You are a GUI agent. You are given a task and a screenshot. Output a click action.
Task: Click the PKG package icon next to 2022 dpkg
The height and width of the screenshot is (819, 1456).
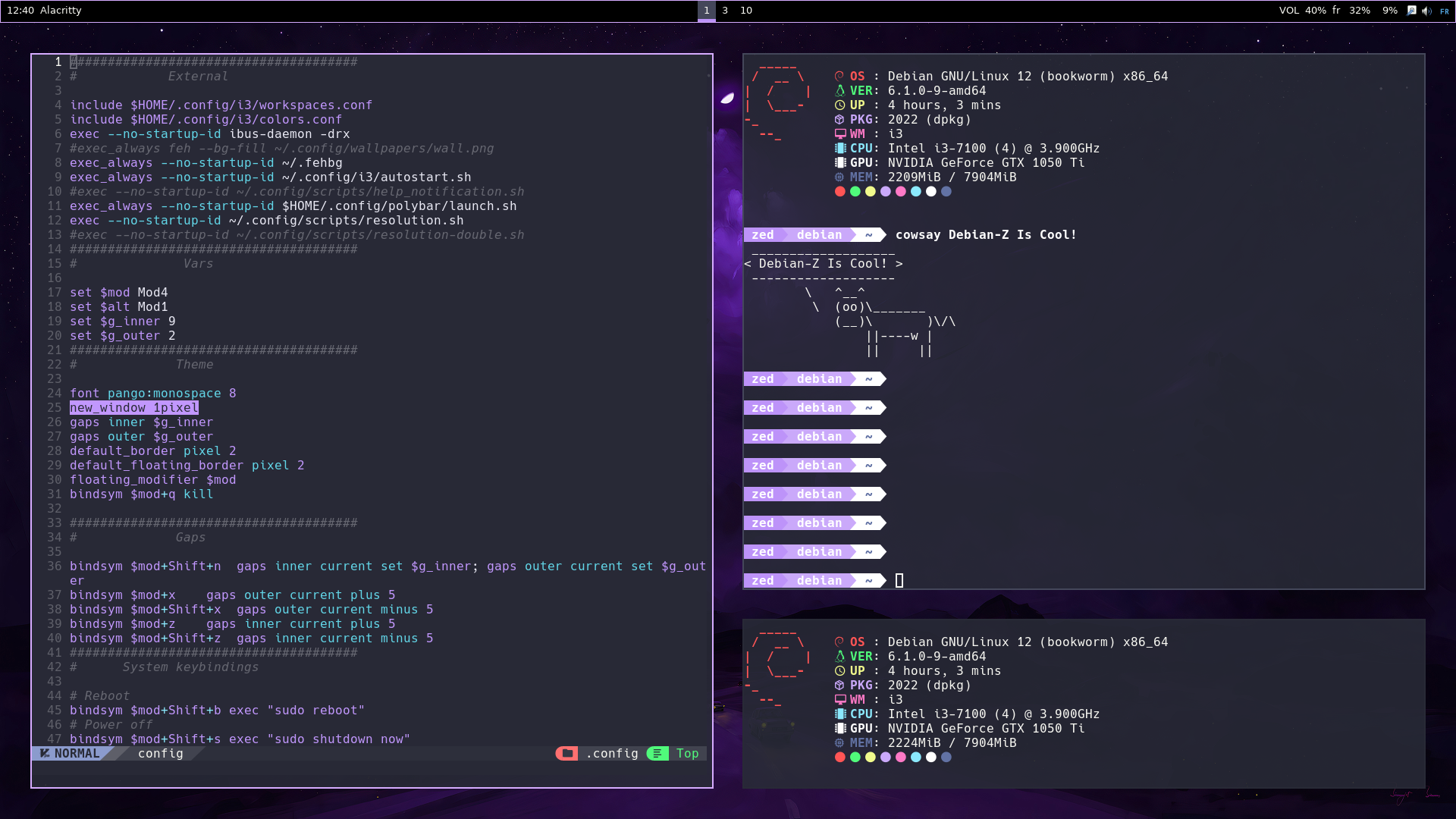839,119
